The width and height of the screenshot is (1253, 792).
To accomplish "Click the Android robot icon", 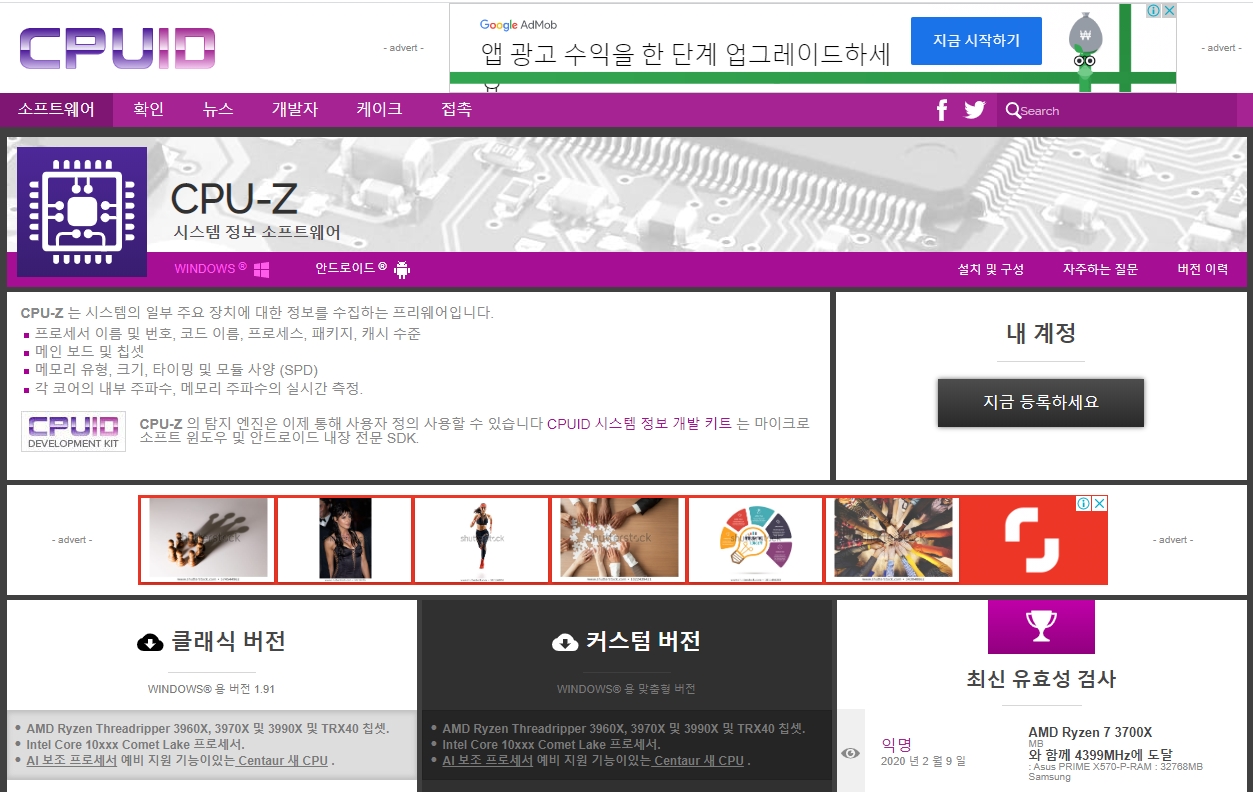I will 403,270.
